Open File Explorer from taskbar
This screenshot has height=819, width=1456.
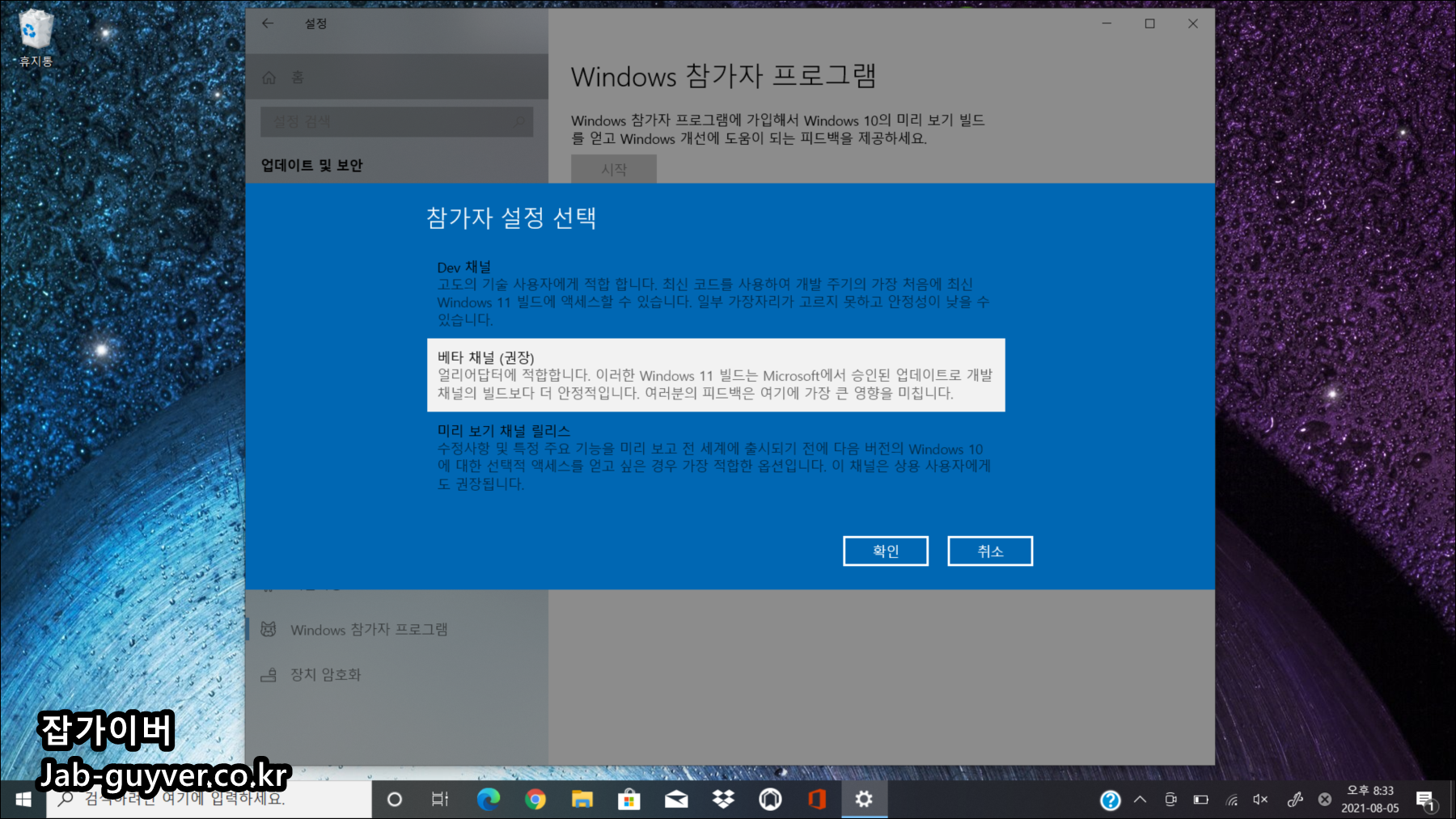582,800
